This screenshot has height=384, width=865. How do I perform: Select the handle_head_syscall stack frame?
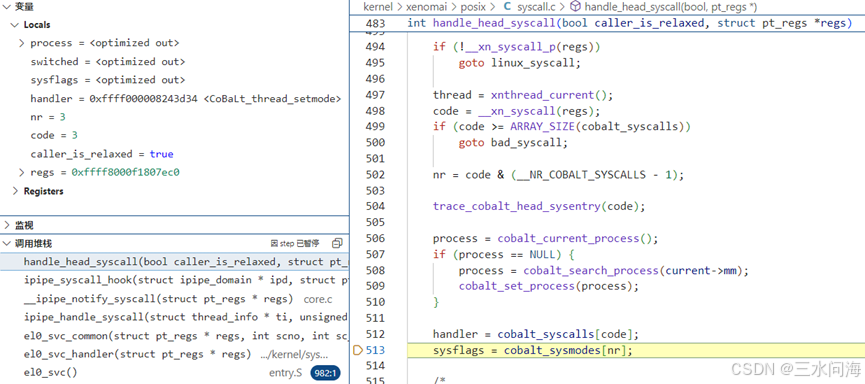coord(174,262)
